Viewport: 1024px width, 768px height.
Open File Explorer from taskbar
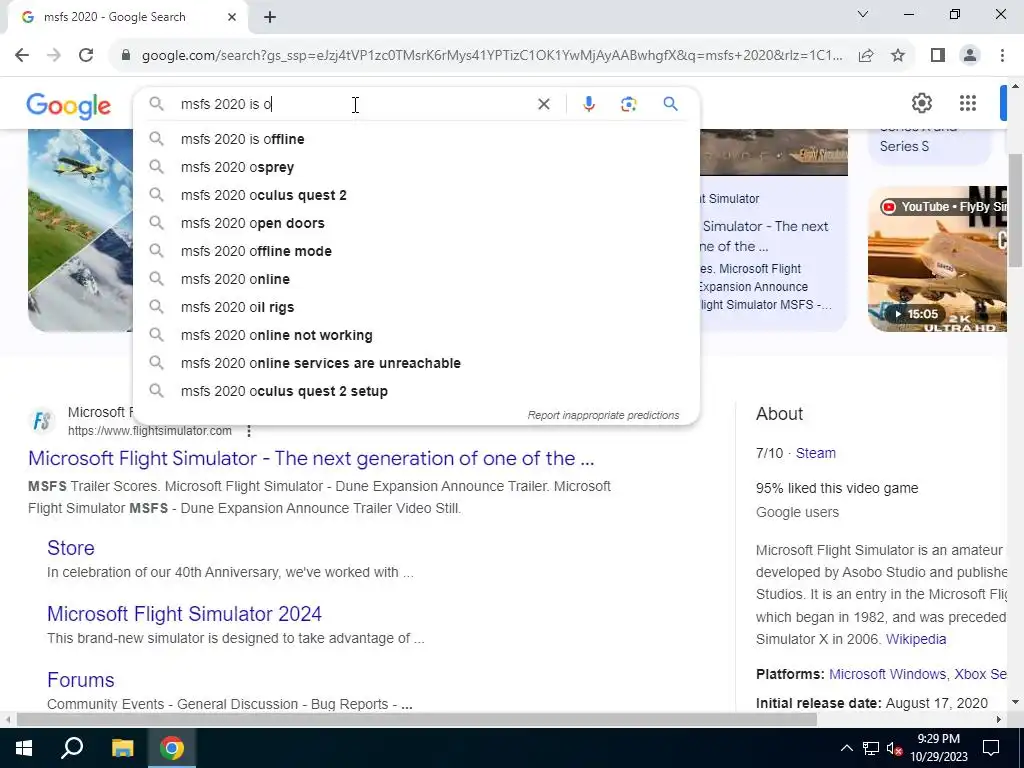(x=122, y=748)
